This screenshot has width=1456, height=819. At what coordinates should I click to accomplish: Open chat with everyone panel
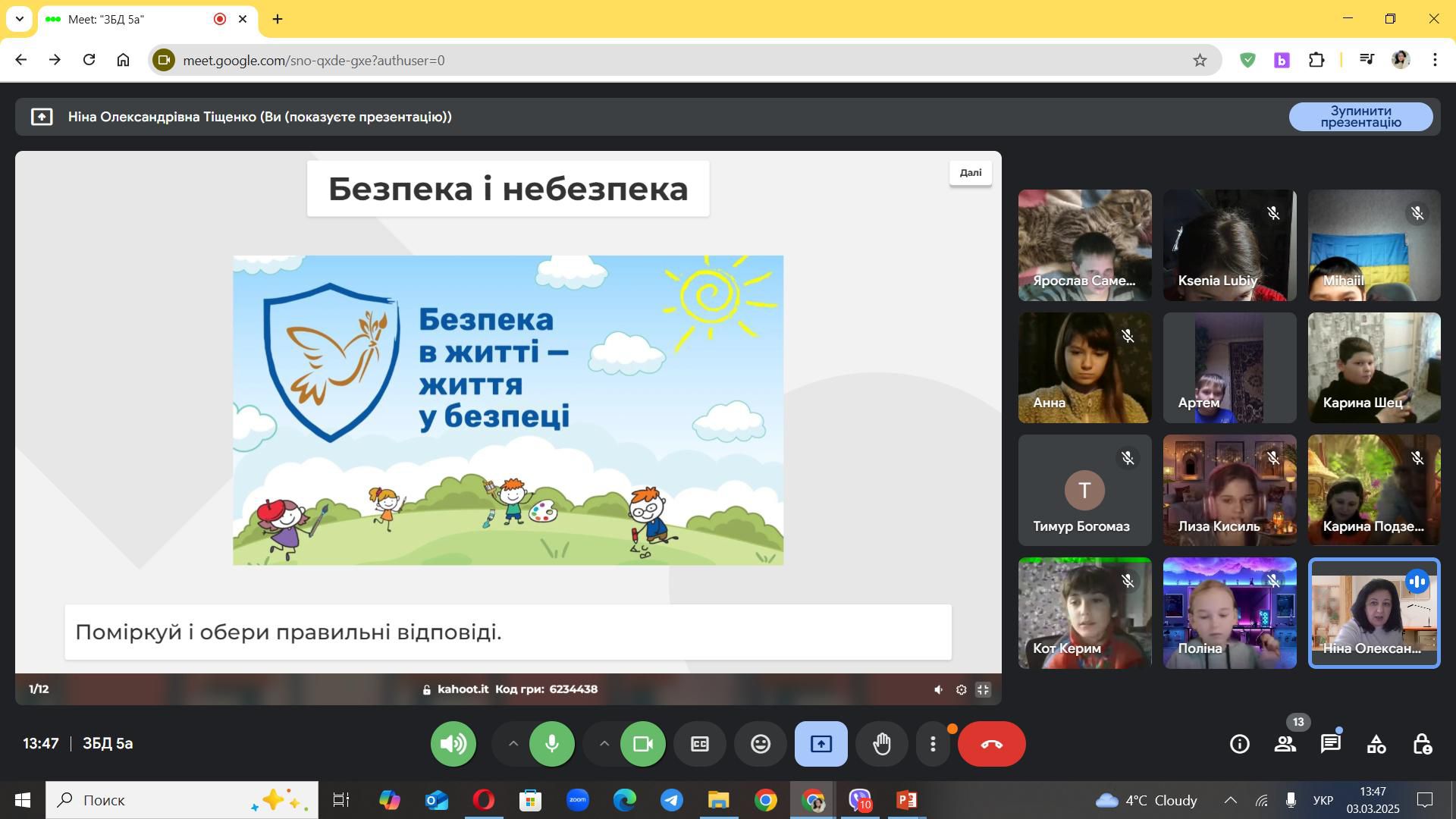pos(1330,744)
